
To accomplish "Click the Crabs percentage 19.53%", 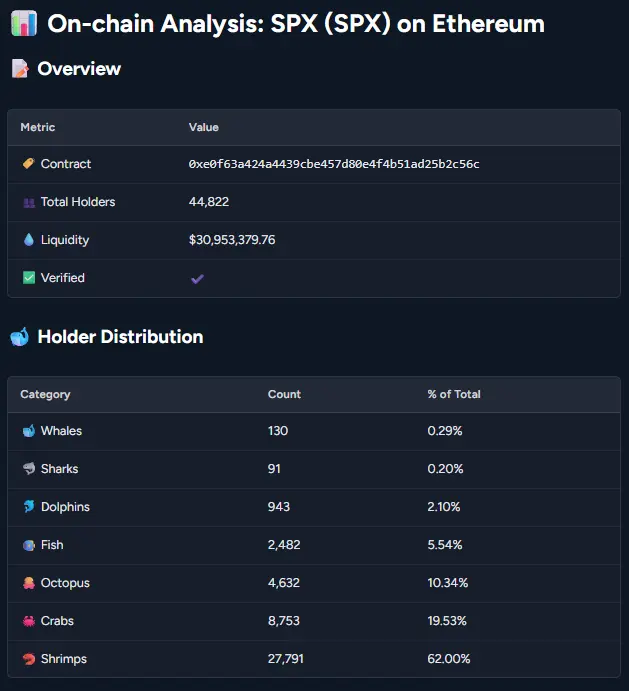I will point(447,620).
